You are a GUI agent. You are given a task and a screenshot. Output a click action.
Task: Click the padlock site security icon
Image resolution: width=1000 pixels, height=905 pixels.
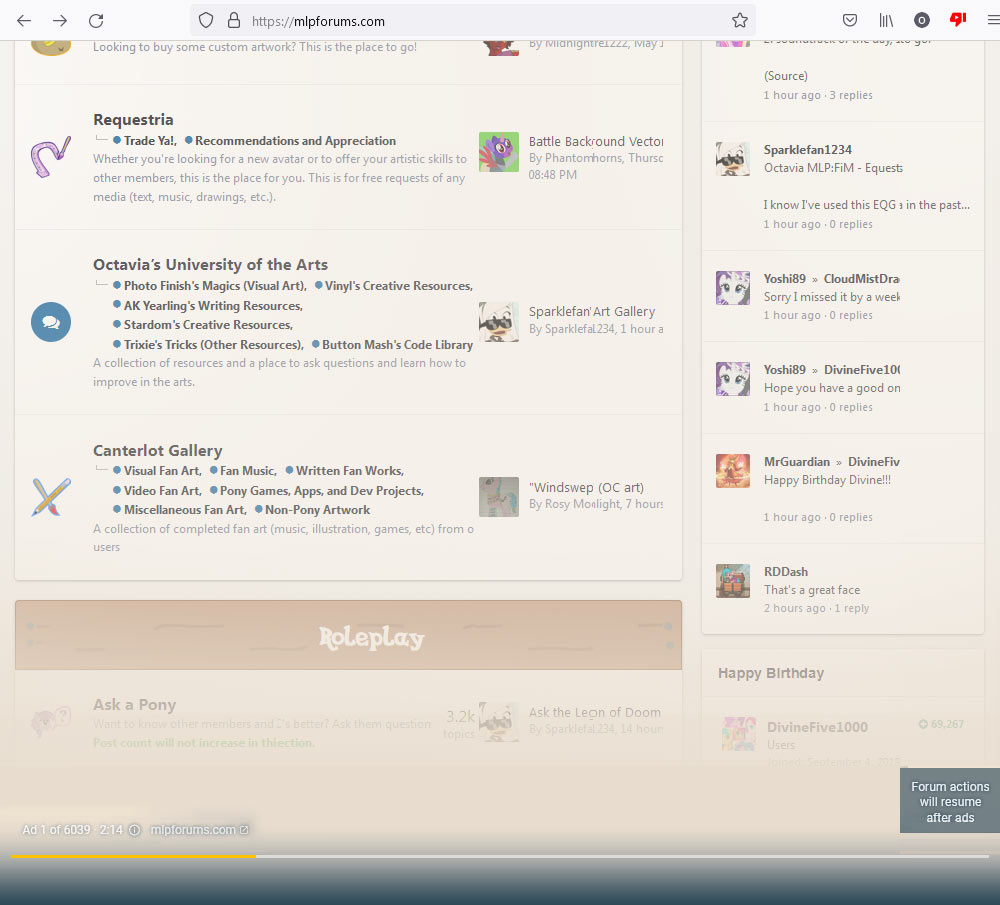click(x=234, y=20)
